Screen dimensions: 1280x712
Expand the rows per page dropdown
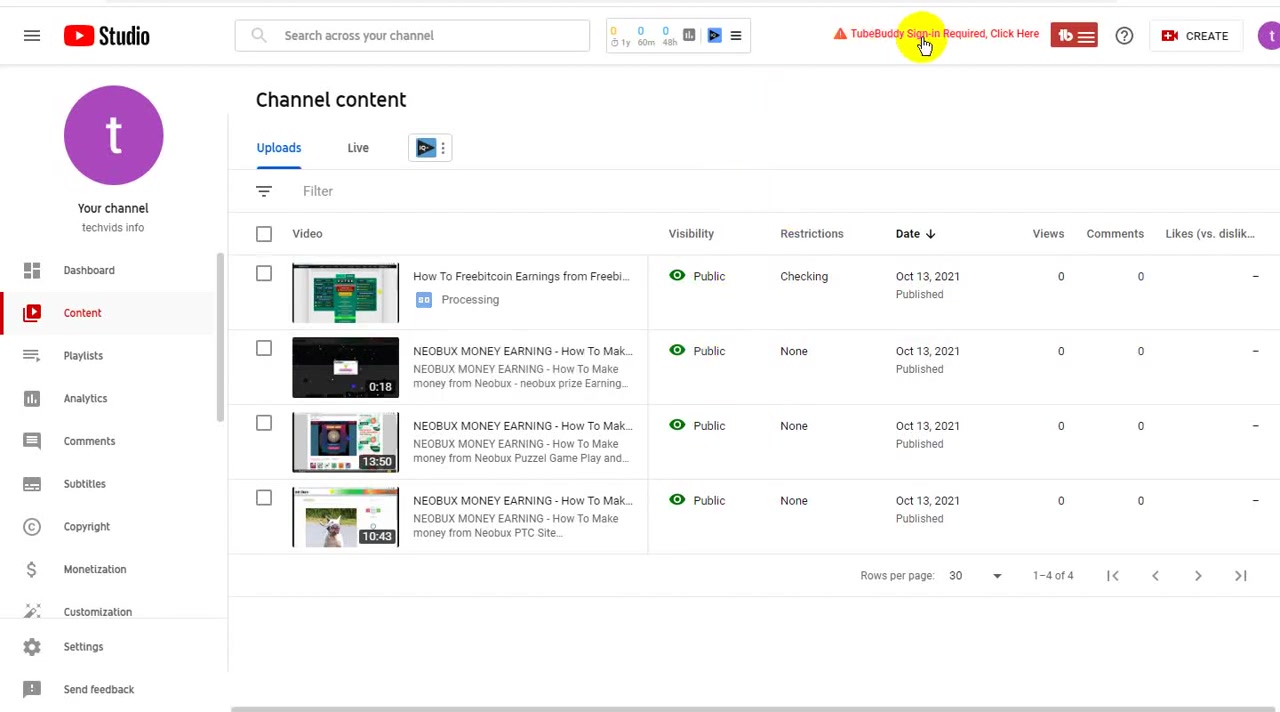click(975, 576)
